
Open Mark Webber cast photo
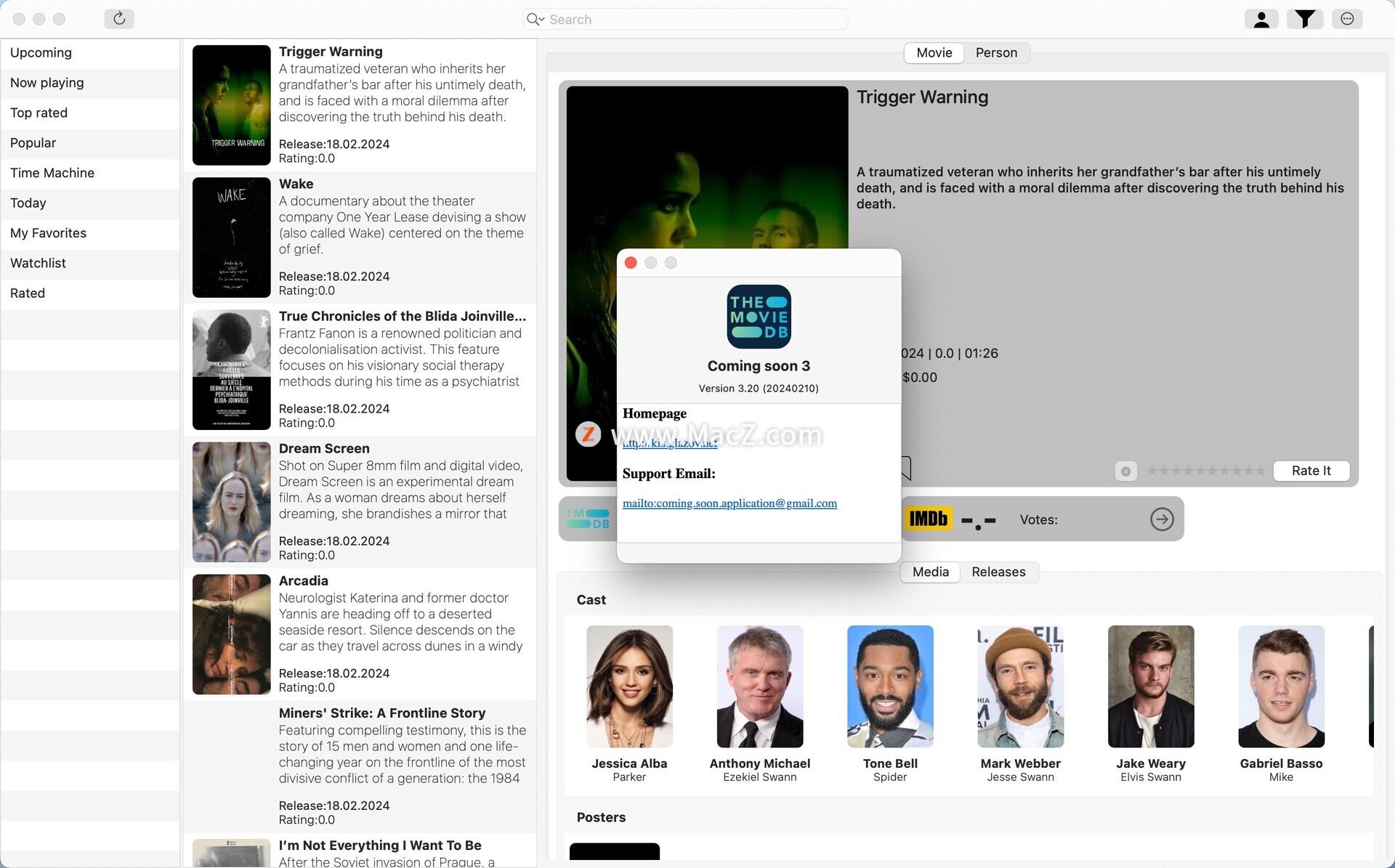1021,686
